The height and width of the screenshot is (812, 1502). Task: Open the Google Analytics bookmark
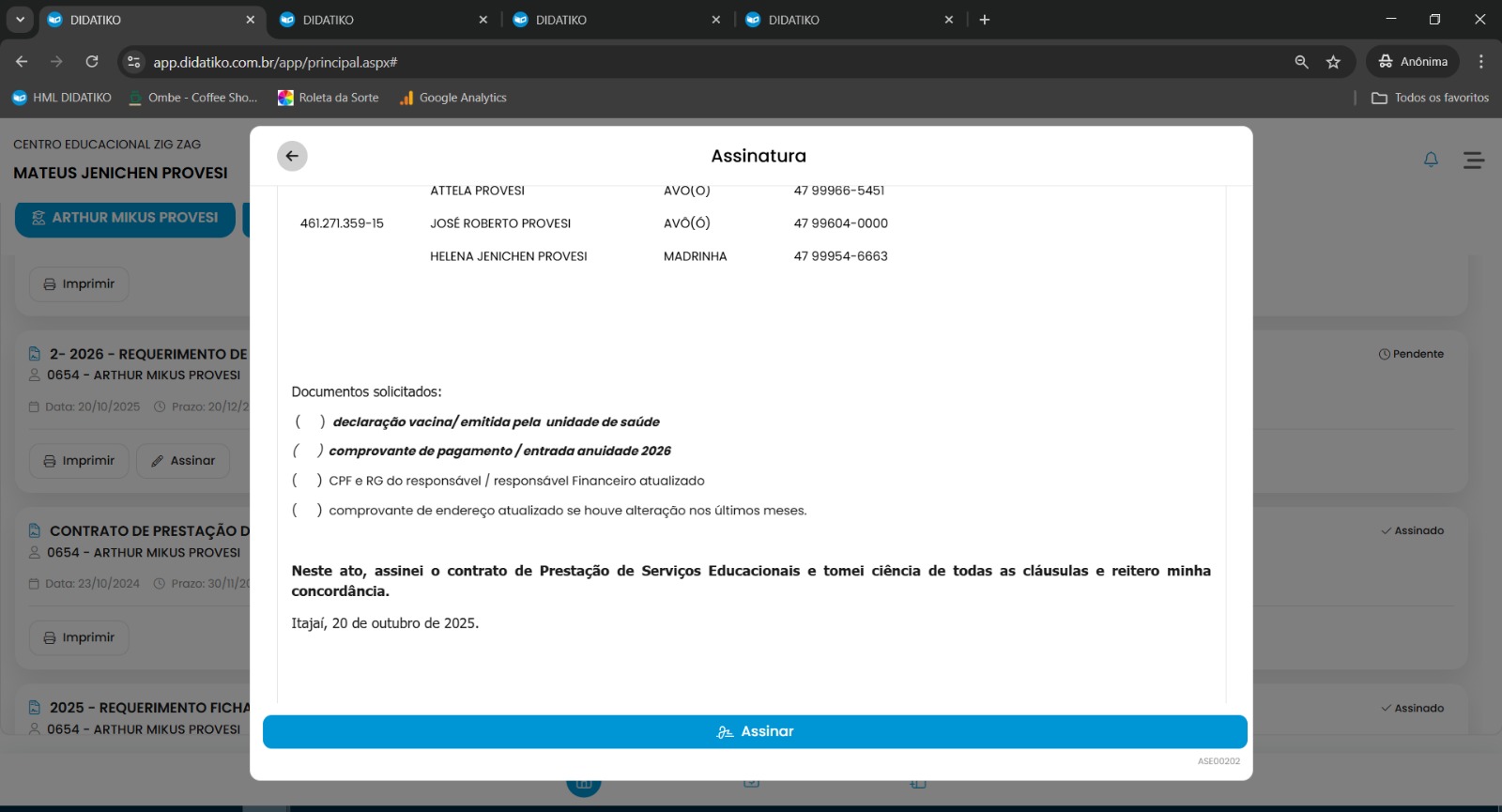[453, 98]
